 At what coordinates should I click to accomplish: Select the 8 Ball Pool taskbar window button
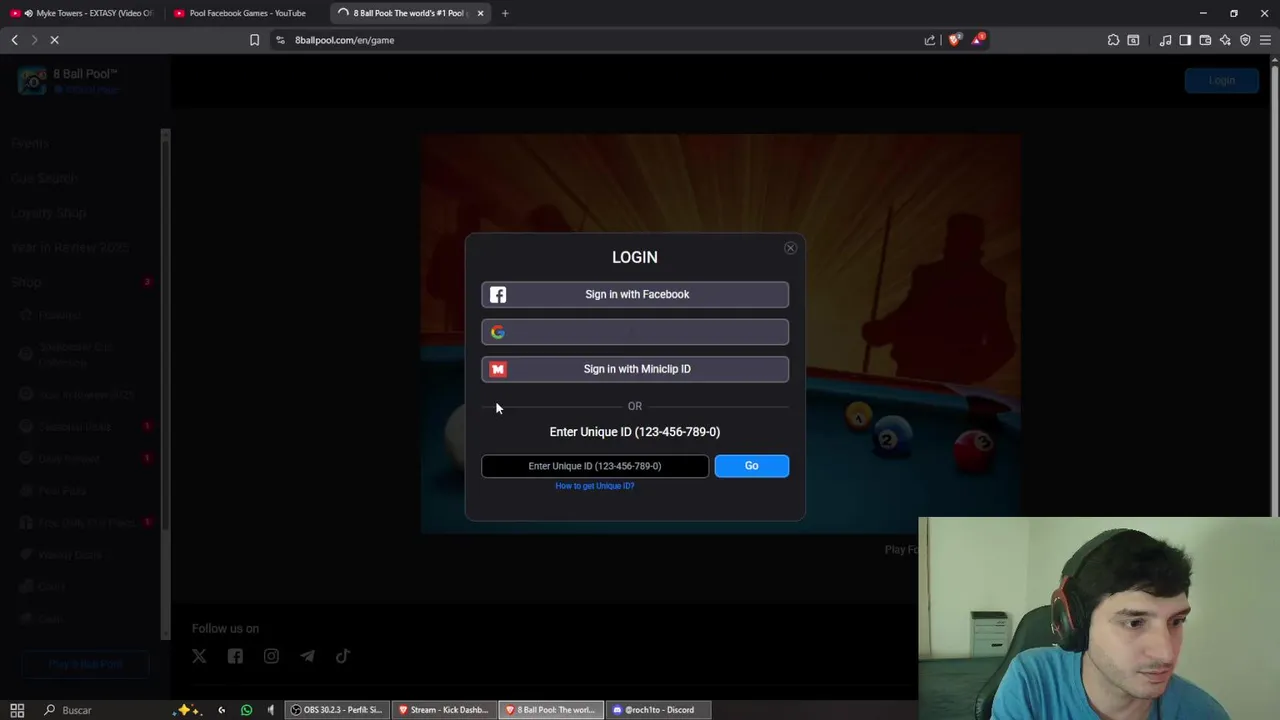point(550,710)
